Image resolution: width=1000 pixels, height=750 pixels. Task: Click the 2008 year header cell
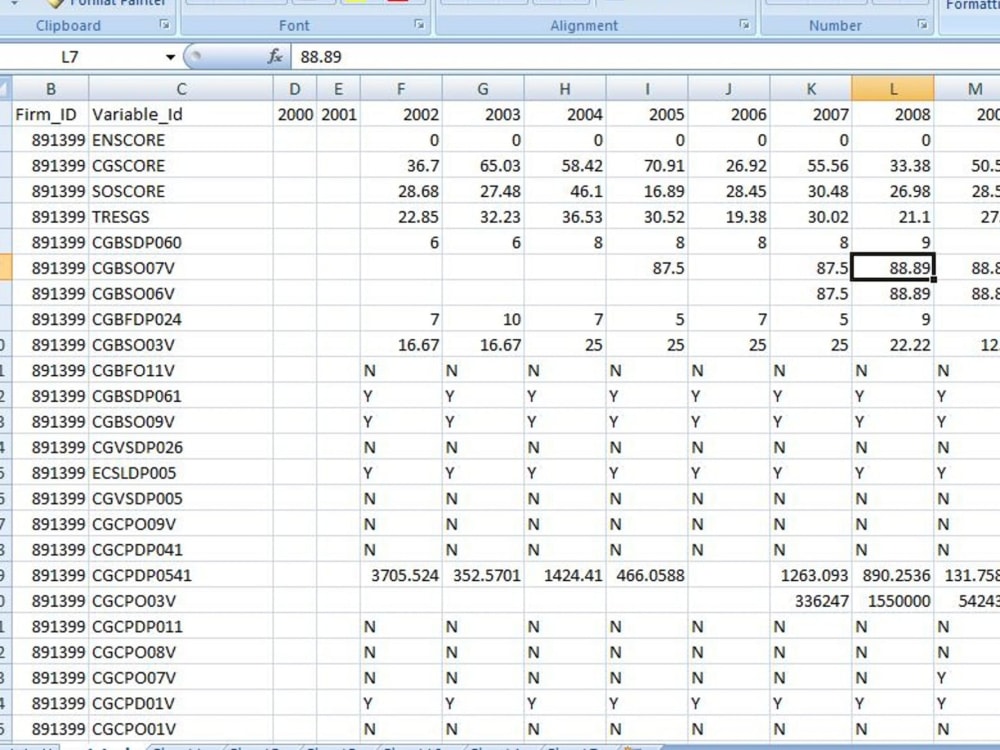(893, 114)
